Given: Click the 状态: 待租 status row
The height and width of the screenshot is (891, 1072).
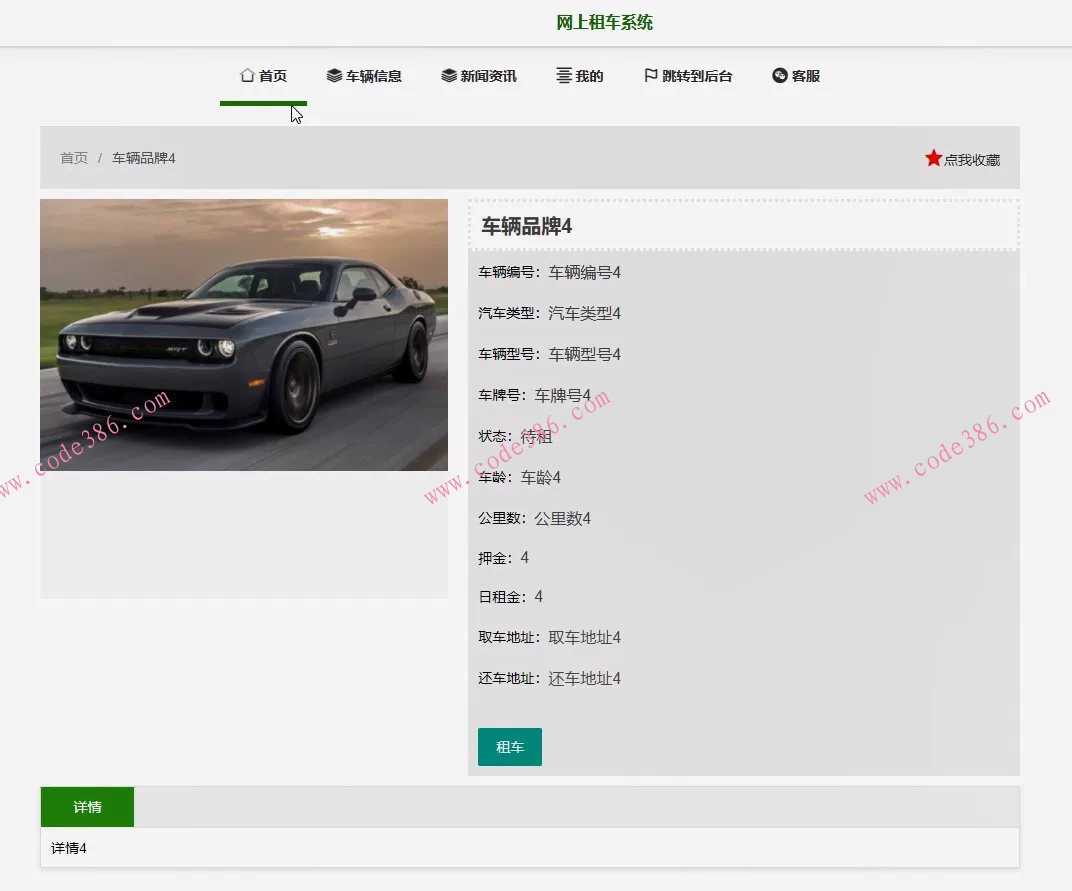Looking at the screenshot, I should (513, 435).
